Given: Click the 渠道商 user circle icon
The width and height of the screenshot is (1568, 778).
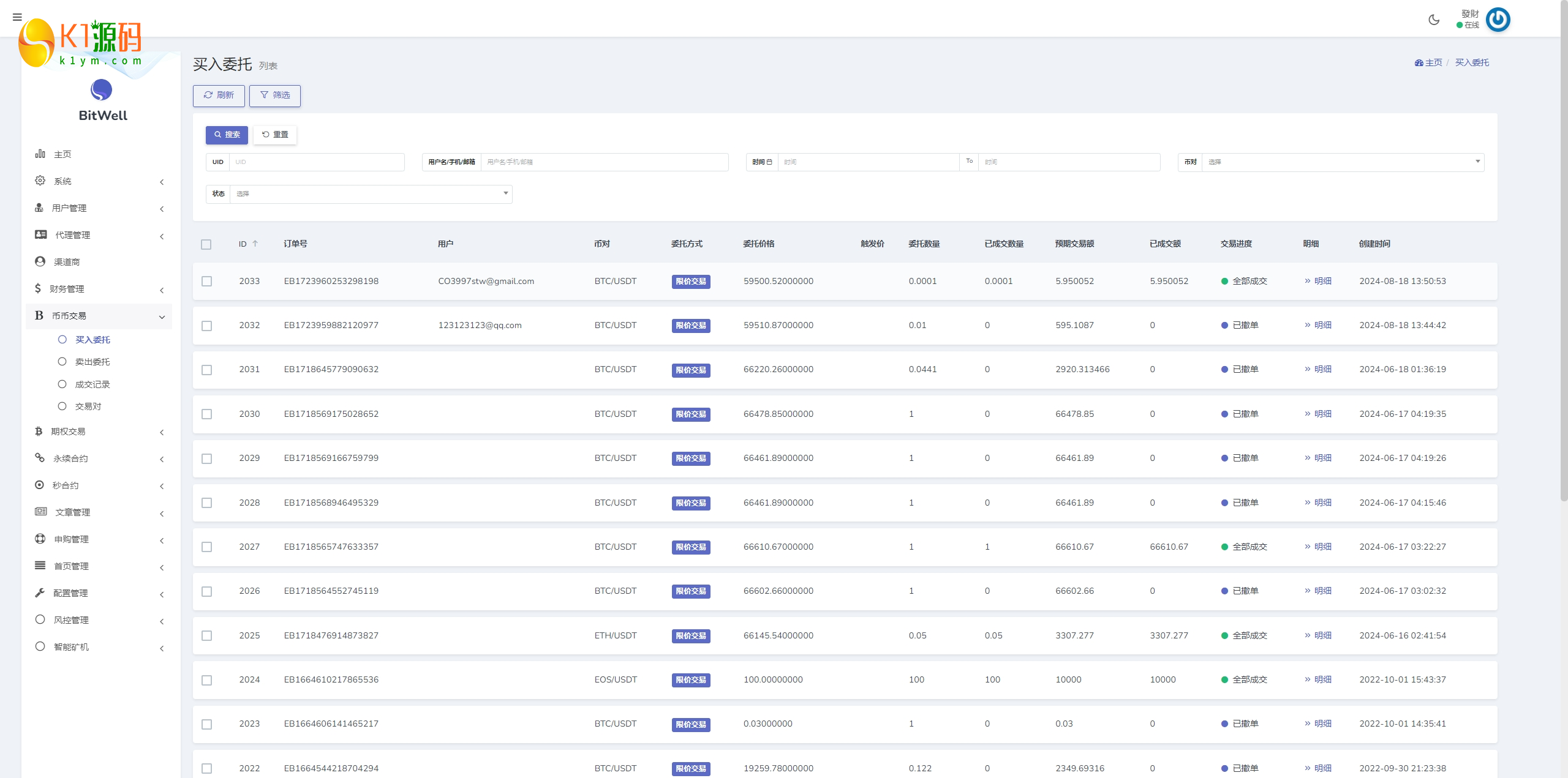Looking at the screenshot, I should click(40, 261).
